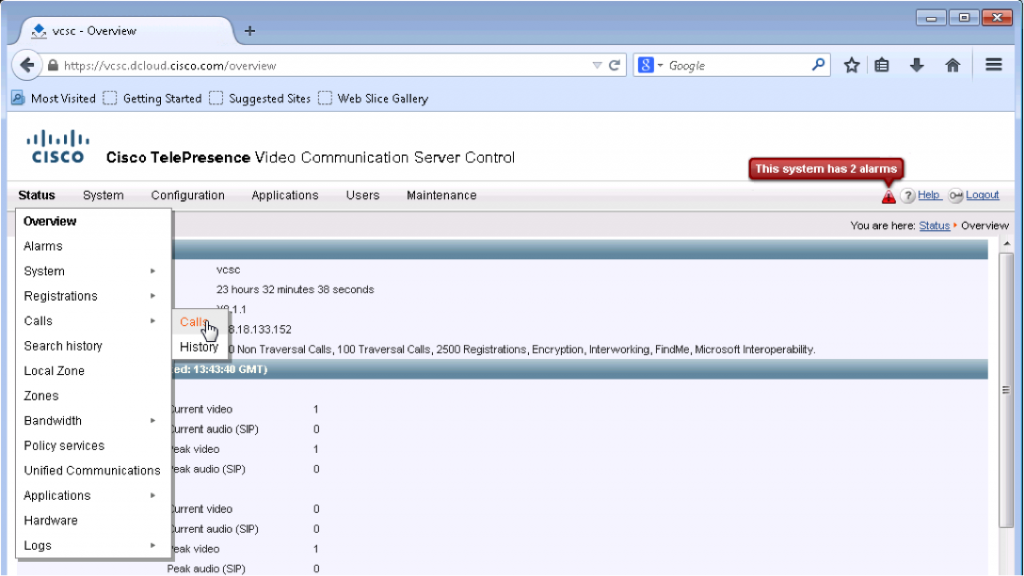
Task: Click the Logout link
Action: [982, 195]
